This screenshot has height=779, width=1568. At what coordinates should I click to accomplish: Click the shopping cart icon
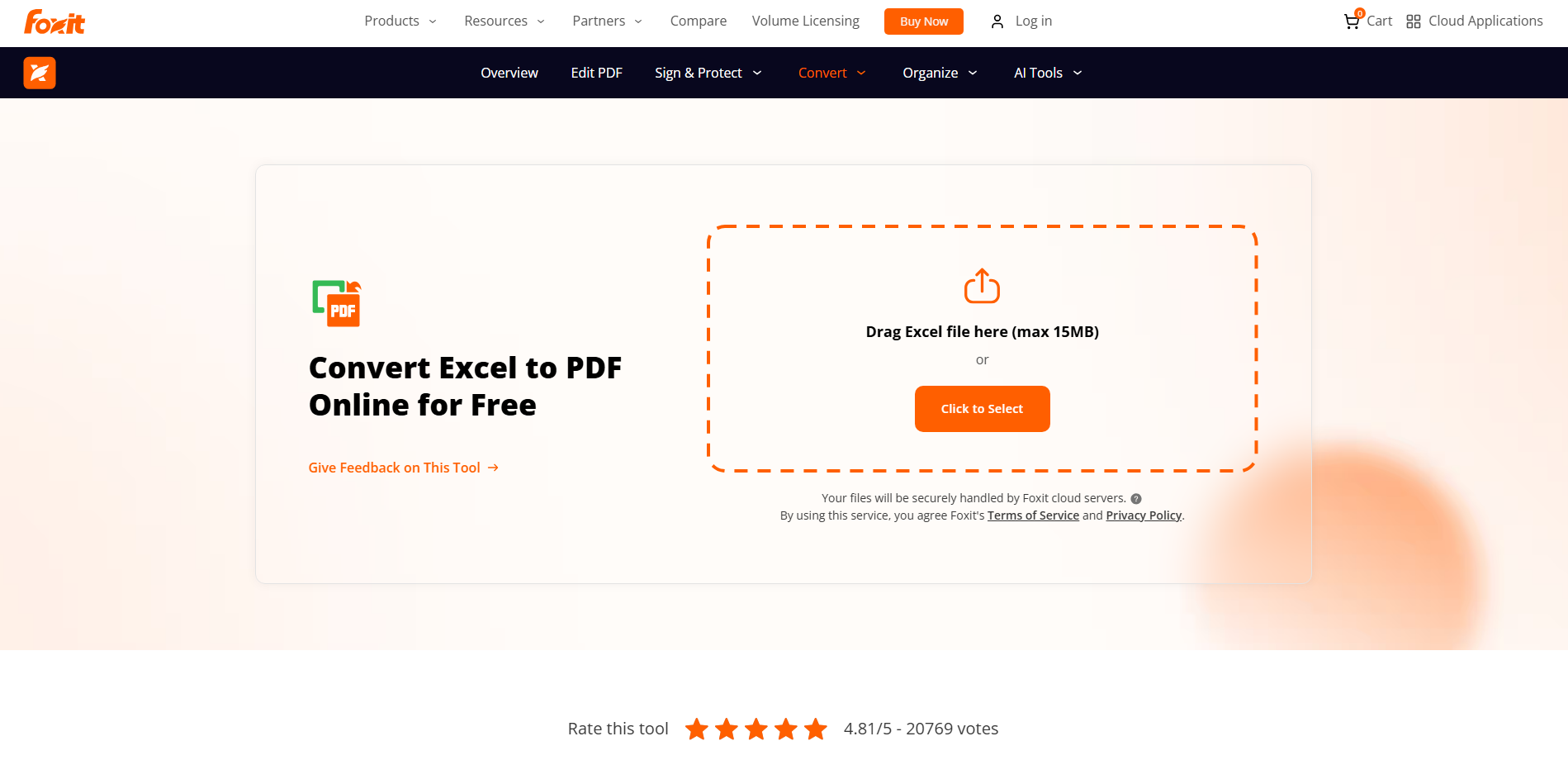pos(1352,21)
